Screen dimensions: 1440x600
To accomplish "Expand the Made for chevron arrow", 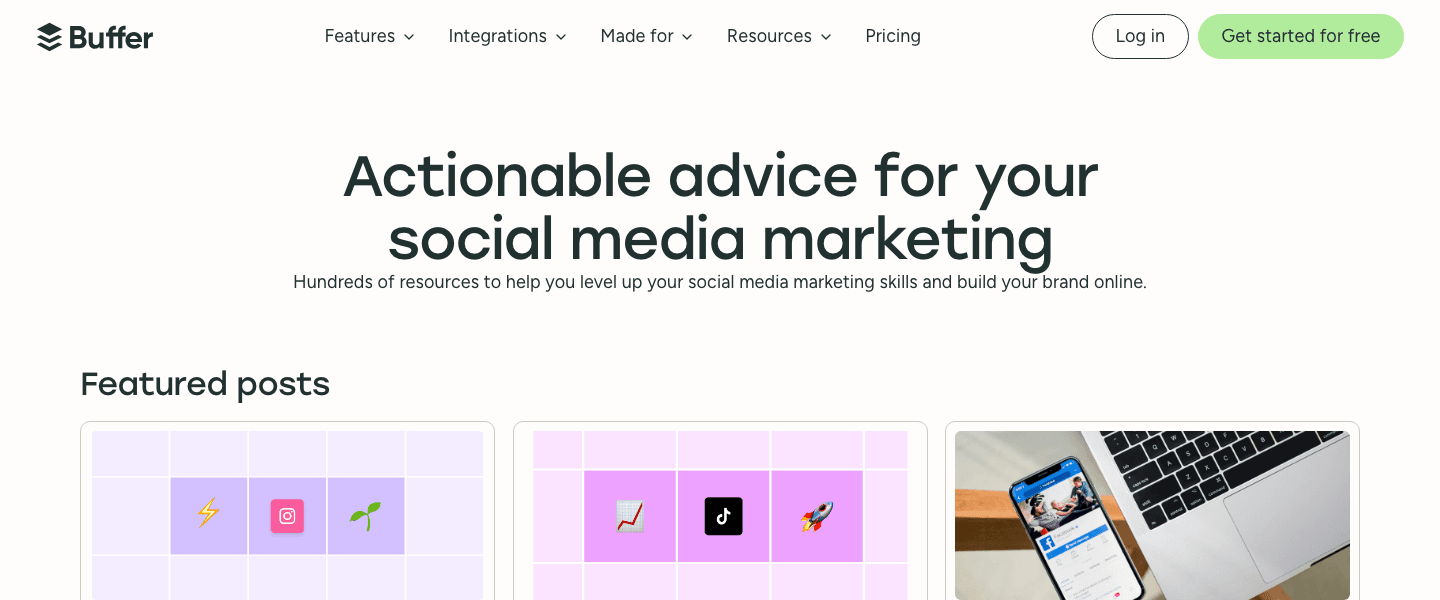I will click(687, 37).
